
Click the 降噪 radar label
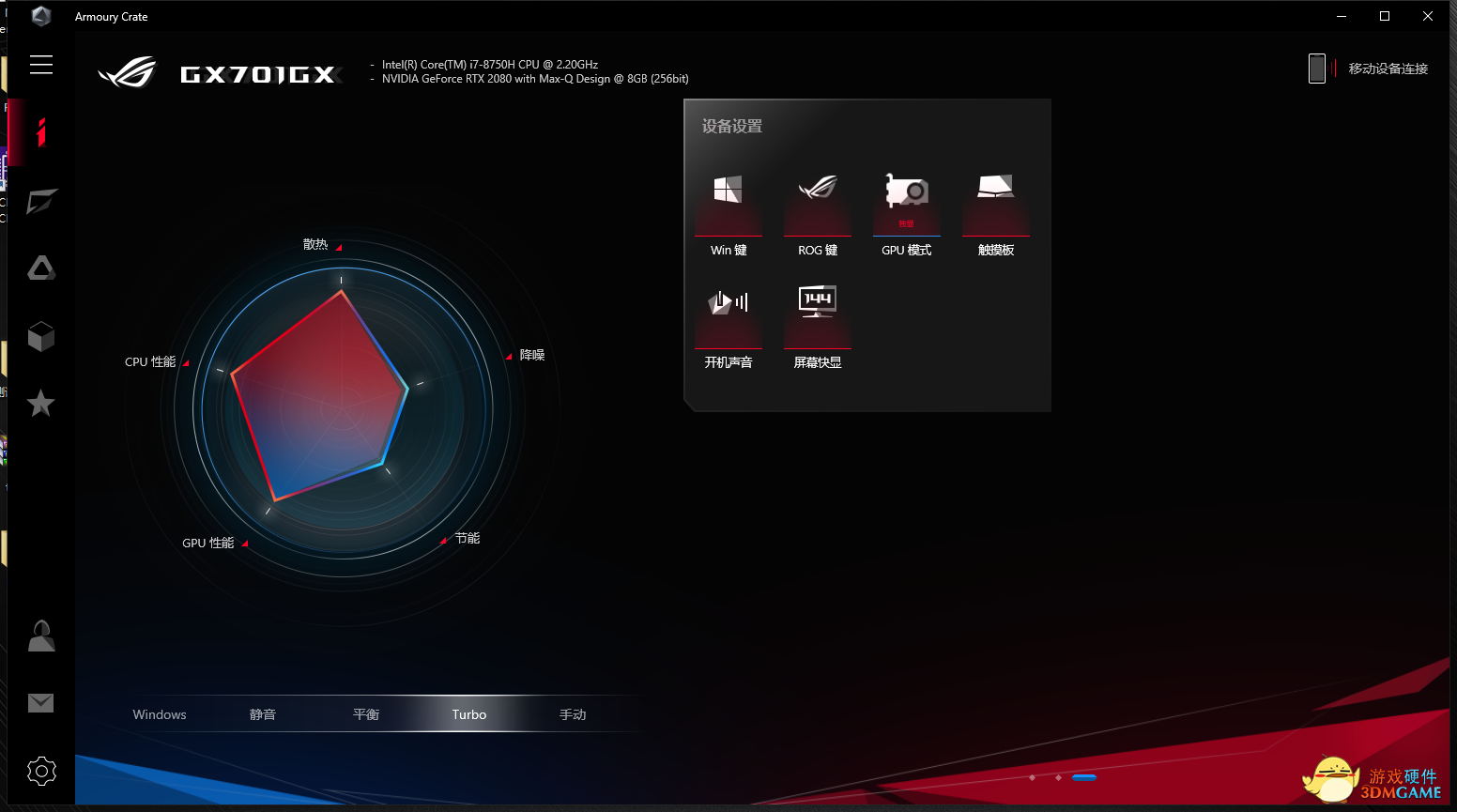tap(532, 355)
